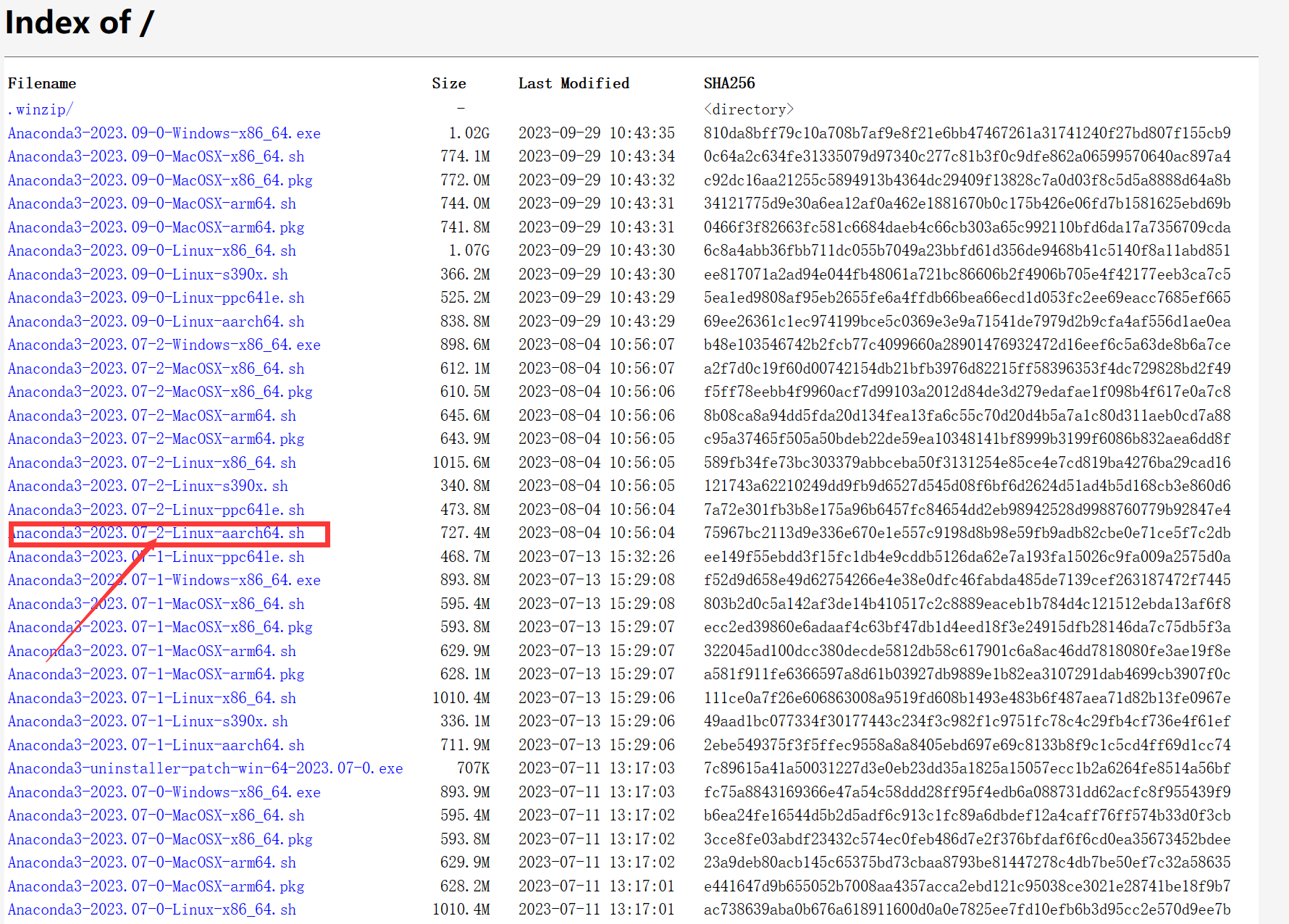Viewport: 1289px width, 924px height.
Task: Click the Filename column header
Action: (42, 83)
